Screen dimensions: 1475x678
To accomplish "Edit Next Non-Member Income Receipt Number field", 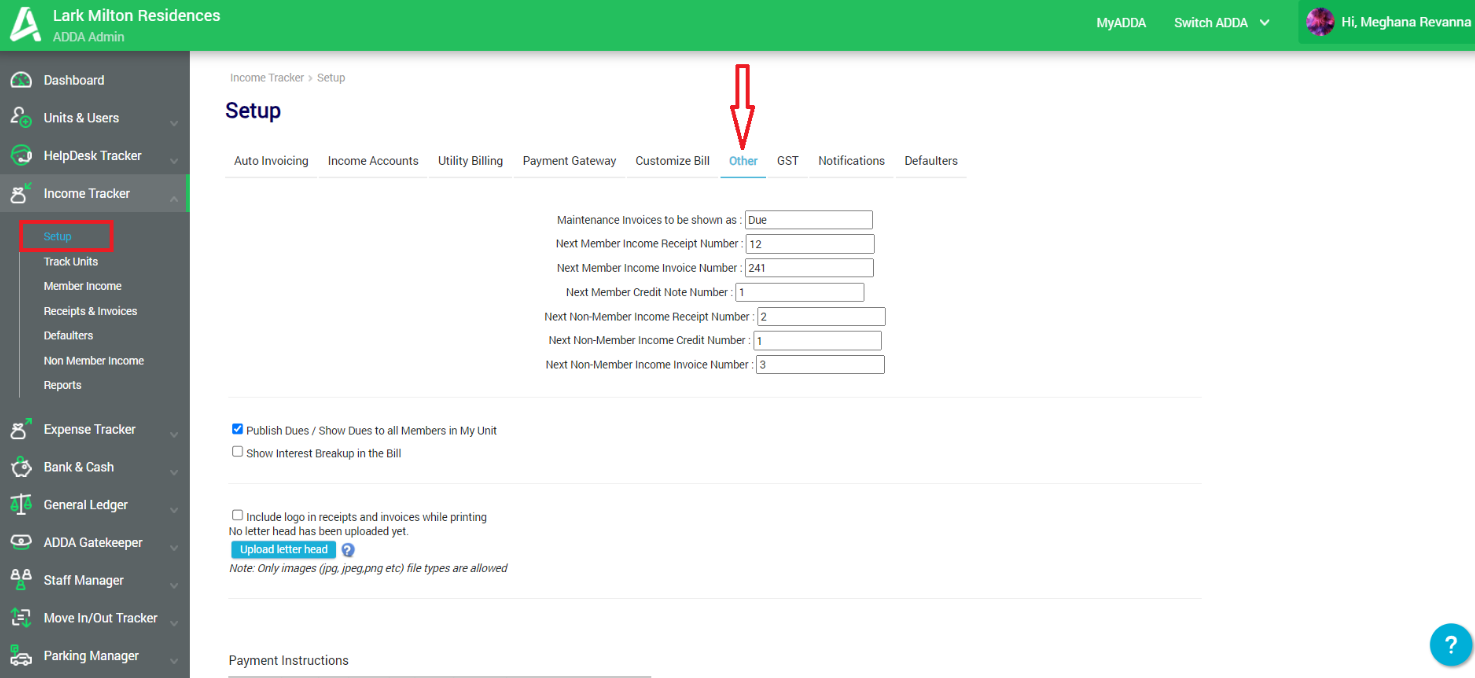I will tap(821, 317).
